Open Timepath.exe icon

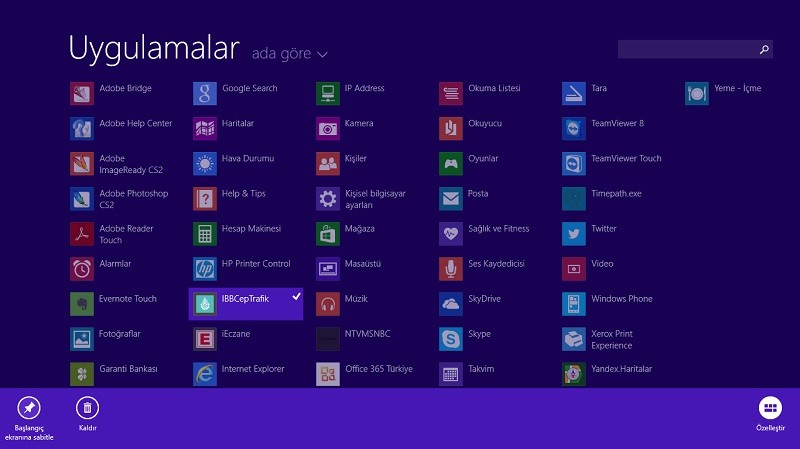tap(573, 199)
